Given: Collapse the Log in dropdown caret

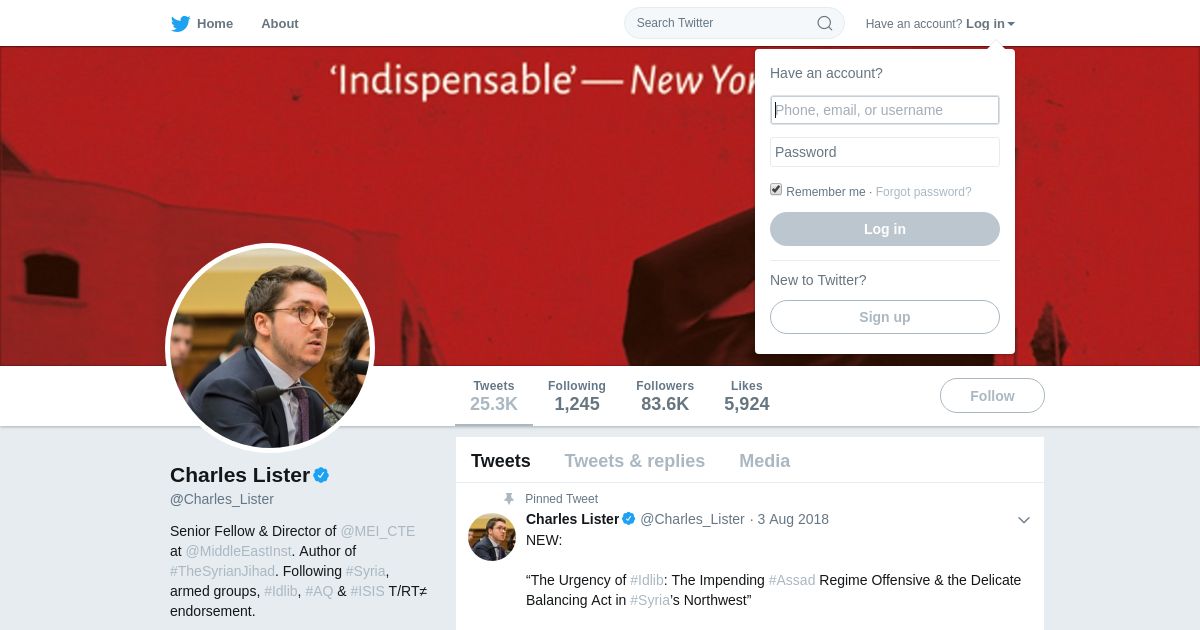Looking at the screenshot, I should (x=1011, y=24).
